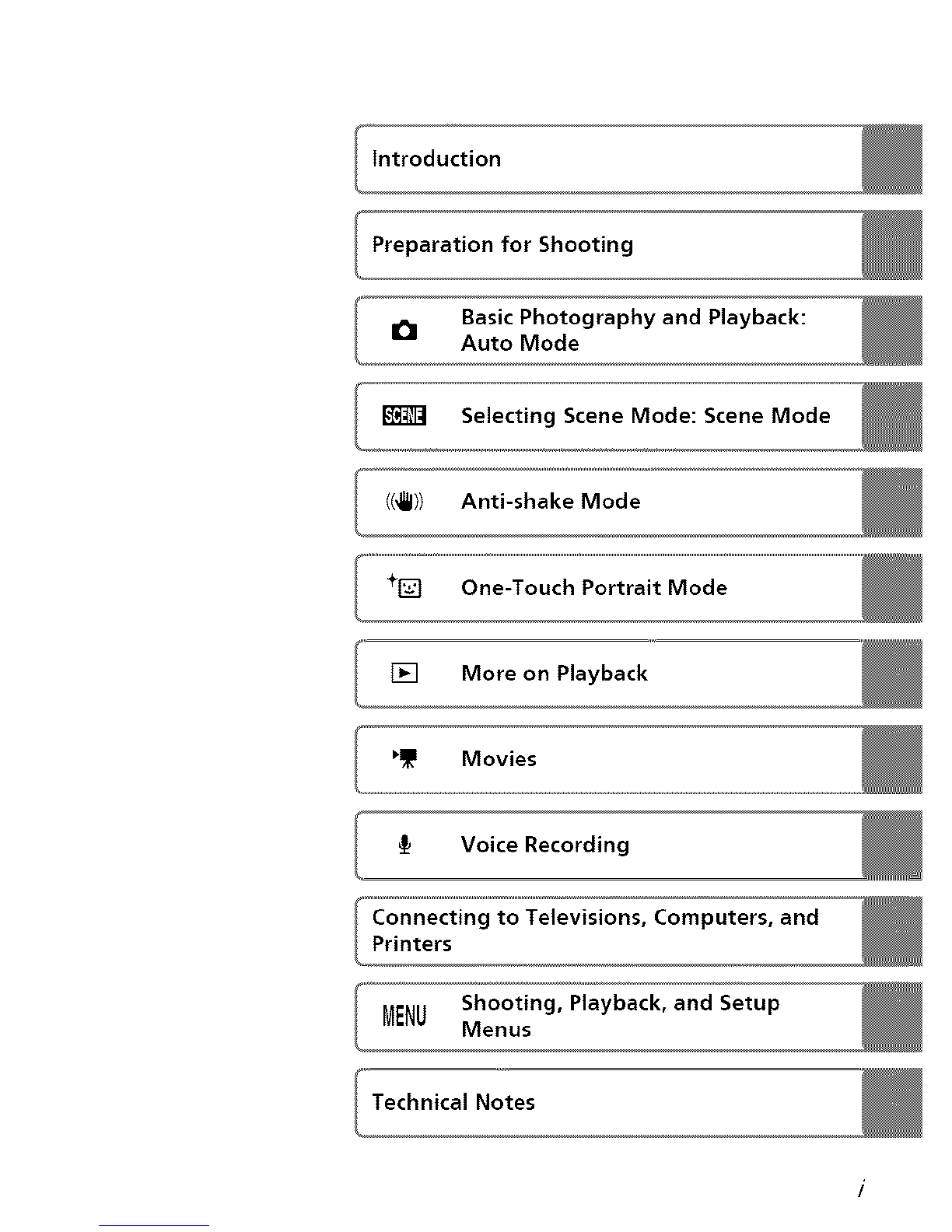
Task: Open the Anti-shake Mode chapter text
Action: (x=551, y=502)
